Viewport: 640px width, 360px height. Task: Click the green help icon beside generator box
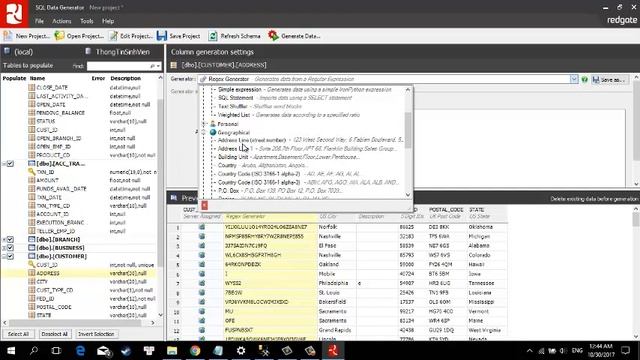pos(584,79)
